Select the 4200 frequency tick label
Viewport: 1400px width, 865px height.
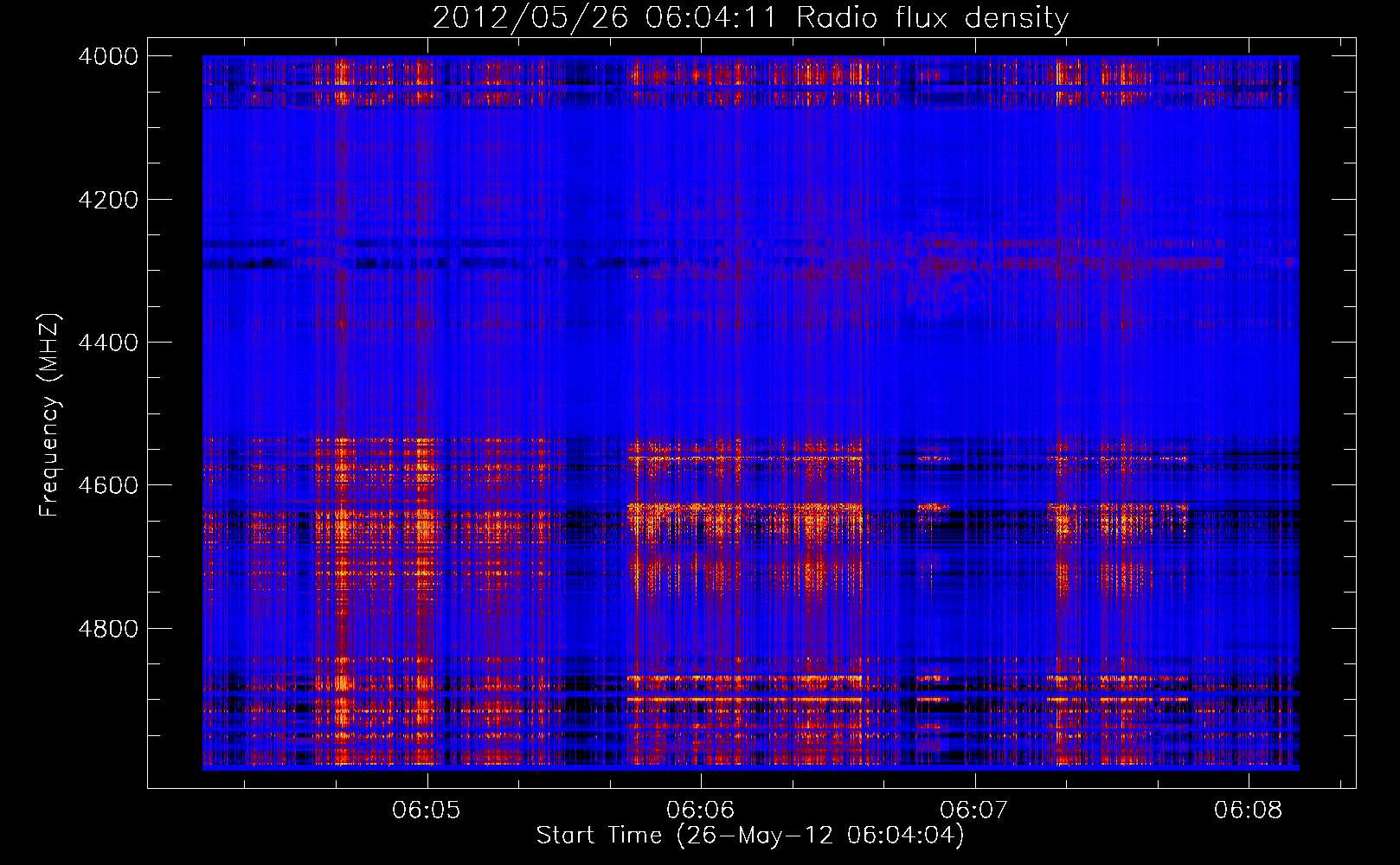(108, 200)
